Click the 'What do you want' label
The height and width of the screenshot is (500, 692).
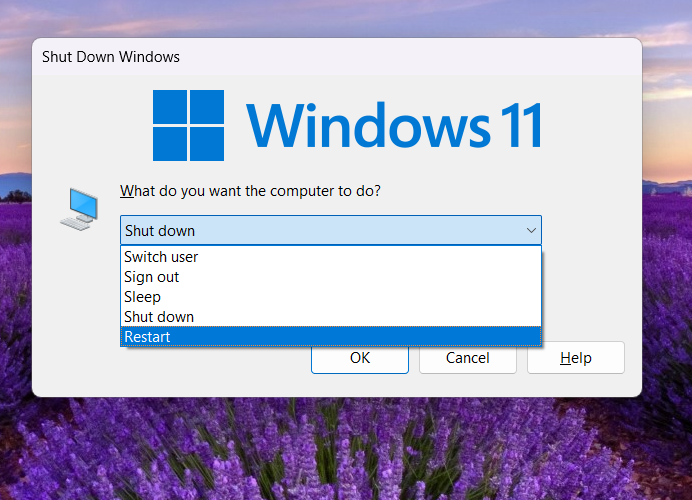coord(250,190)
